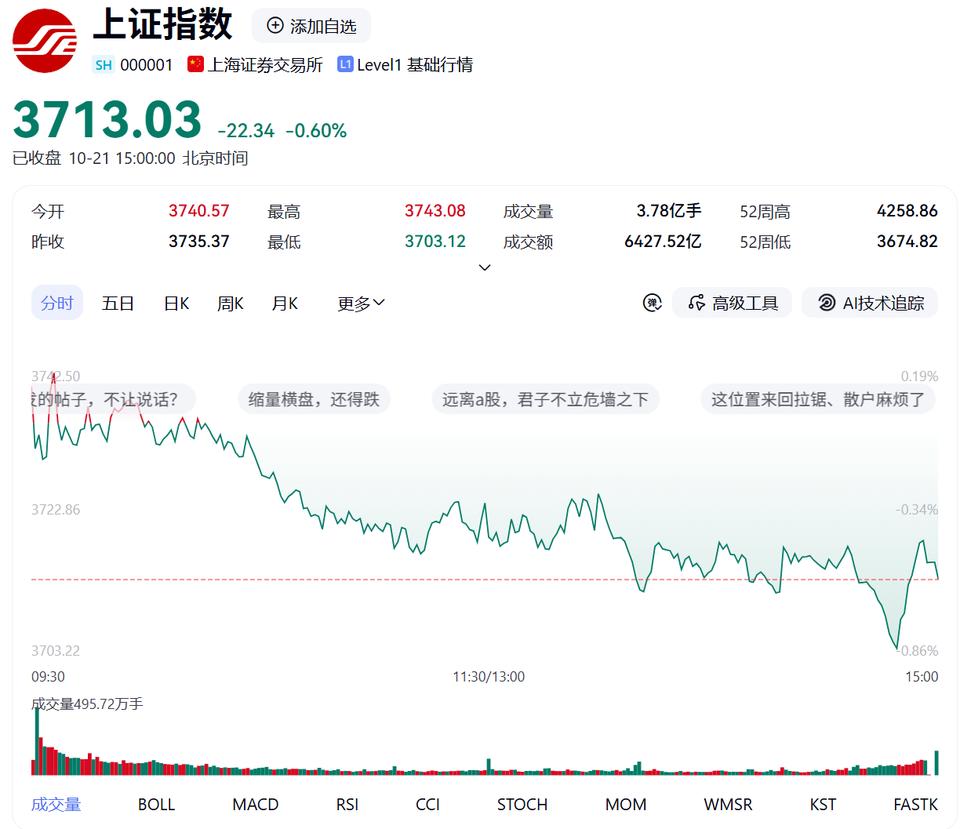Click the AI技术追踪 spiral icon
The height and width of the screenshot is (829, 960).
[x=827, y=302]
